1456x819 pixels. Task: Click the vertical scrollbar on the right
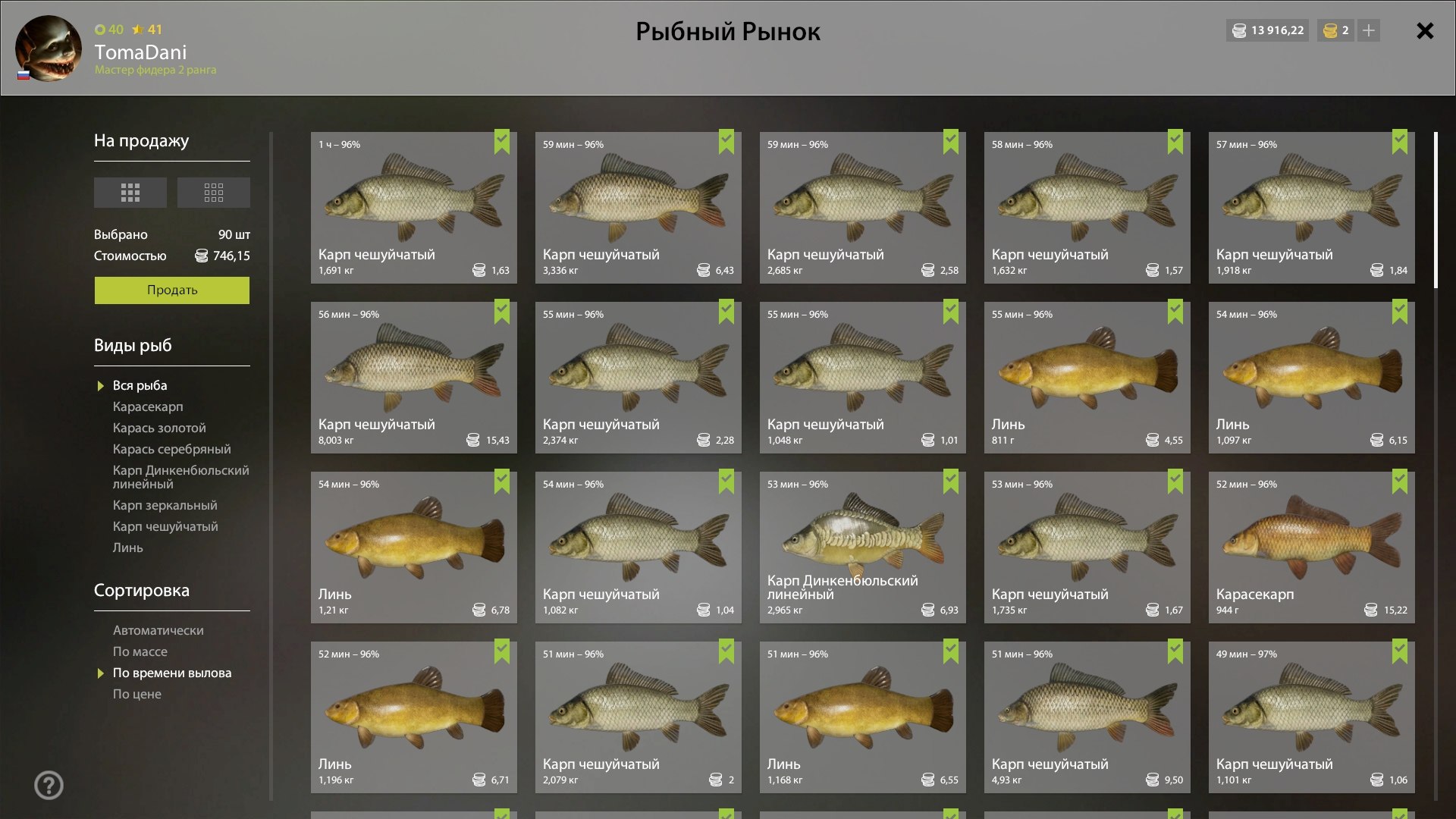tap(1436, 210)
